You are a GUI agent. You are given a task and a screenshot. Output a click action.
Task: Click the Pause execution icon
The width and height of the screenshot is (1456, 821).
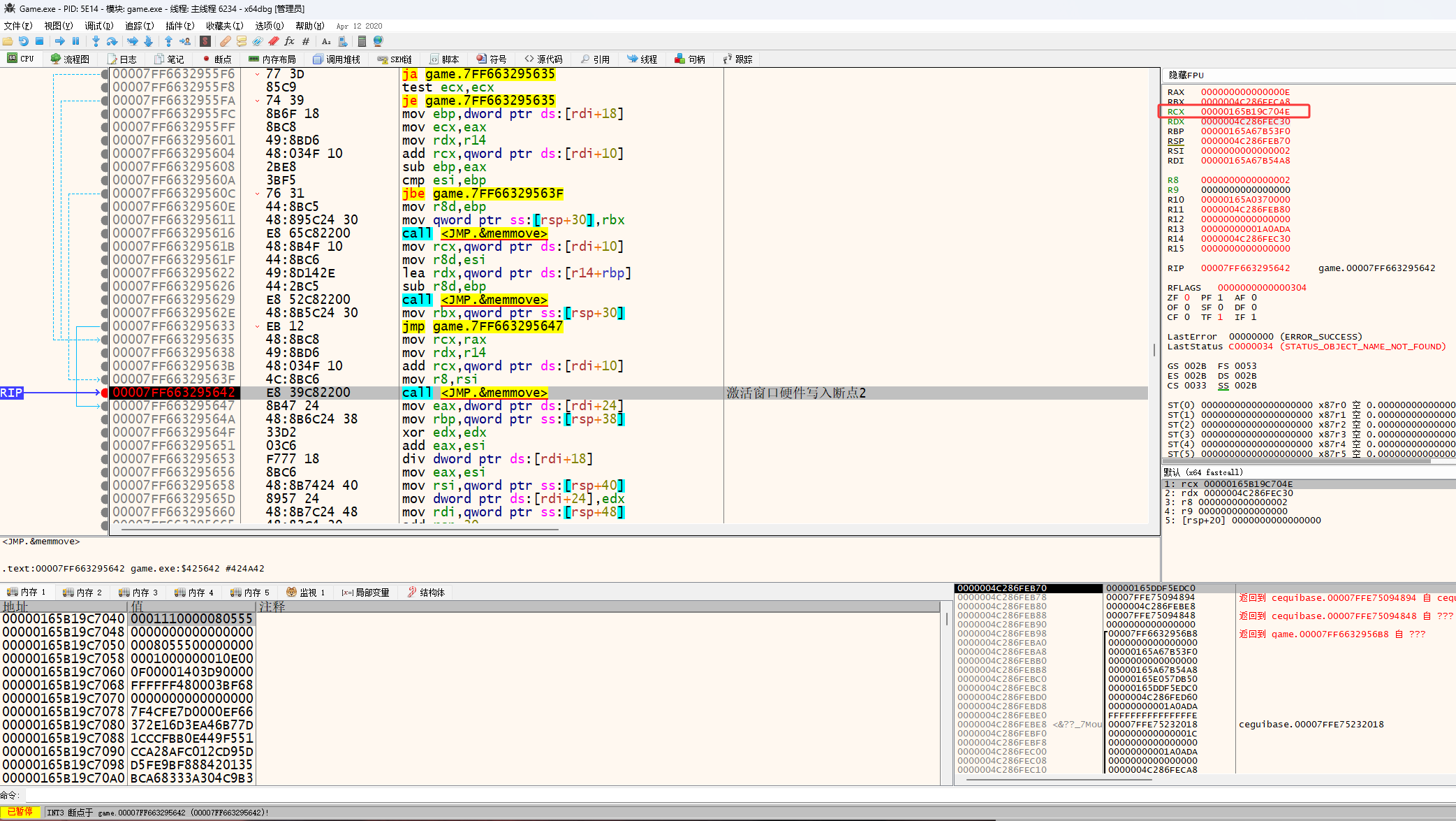pos(76,41)
